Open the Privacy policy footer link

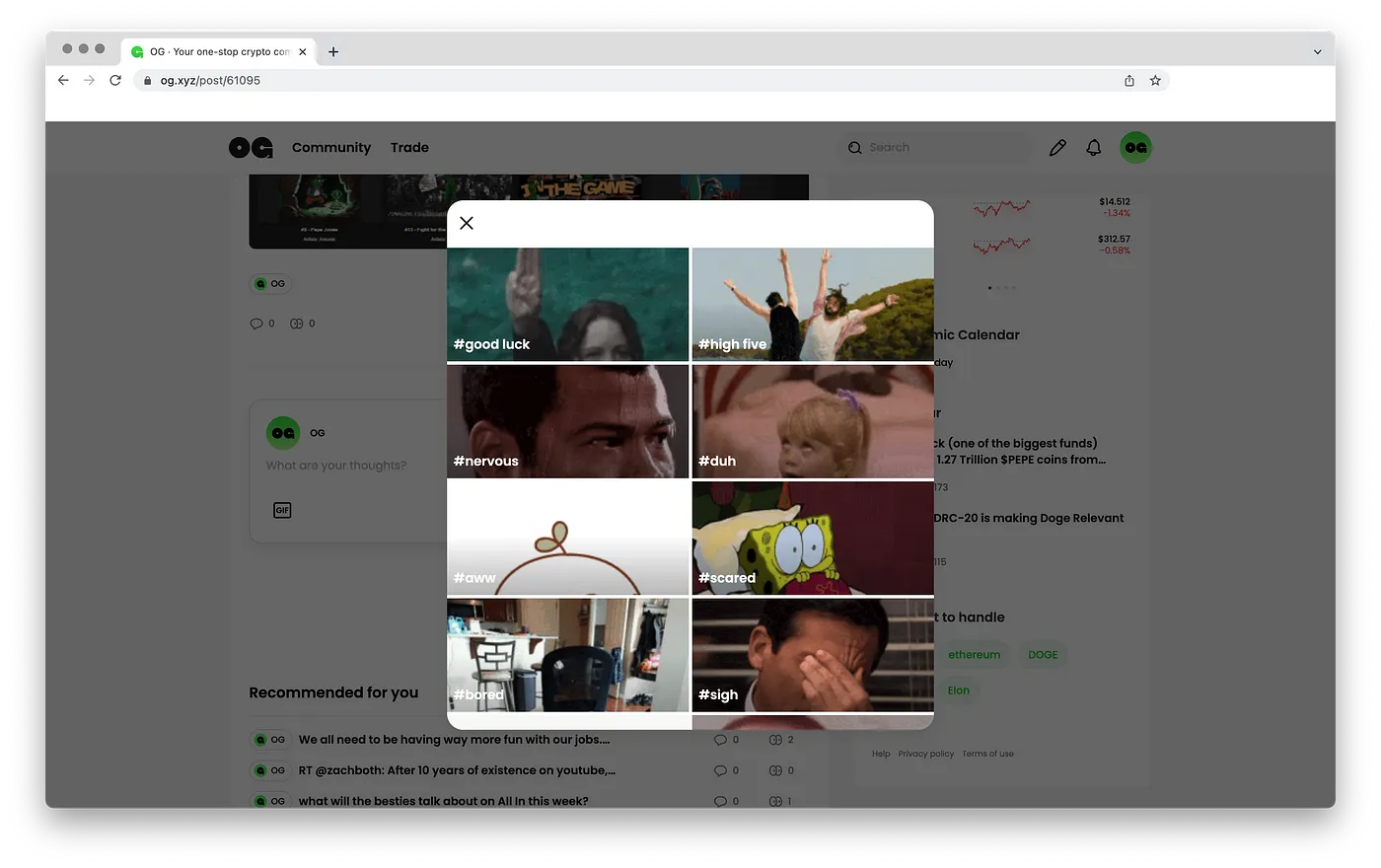click(x=925, y=754)
